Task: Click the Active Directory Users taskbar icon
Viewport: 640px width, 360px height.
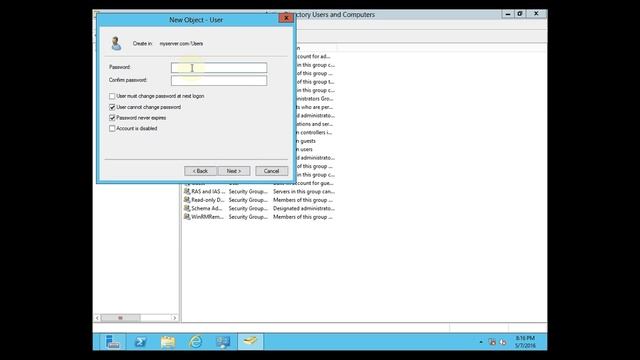Action: (x=250, y=341)
